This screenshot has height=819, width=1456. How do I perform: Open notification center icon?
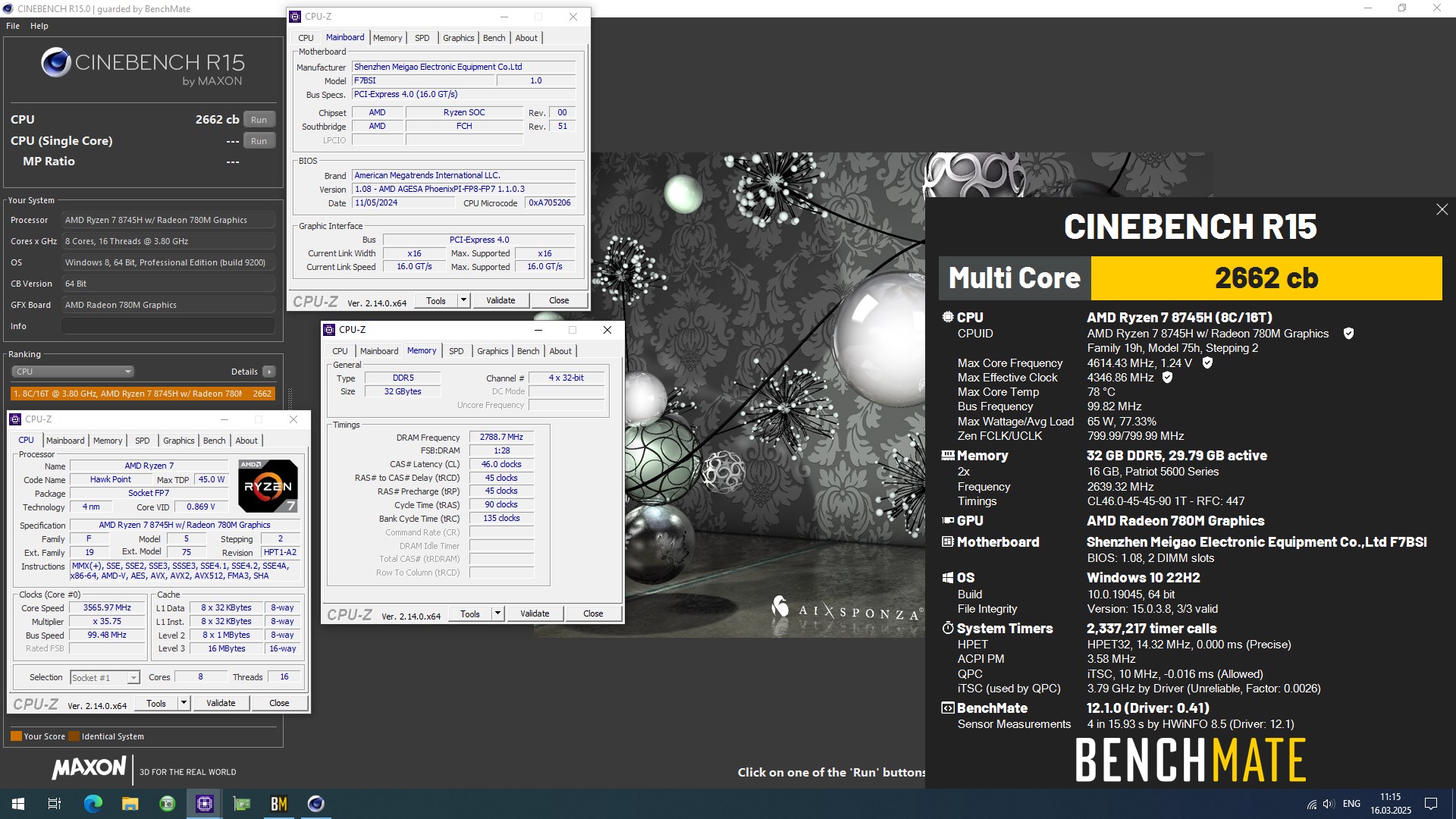point(1431,804)
